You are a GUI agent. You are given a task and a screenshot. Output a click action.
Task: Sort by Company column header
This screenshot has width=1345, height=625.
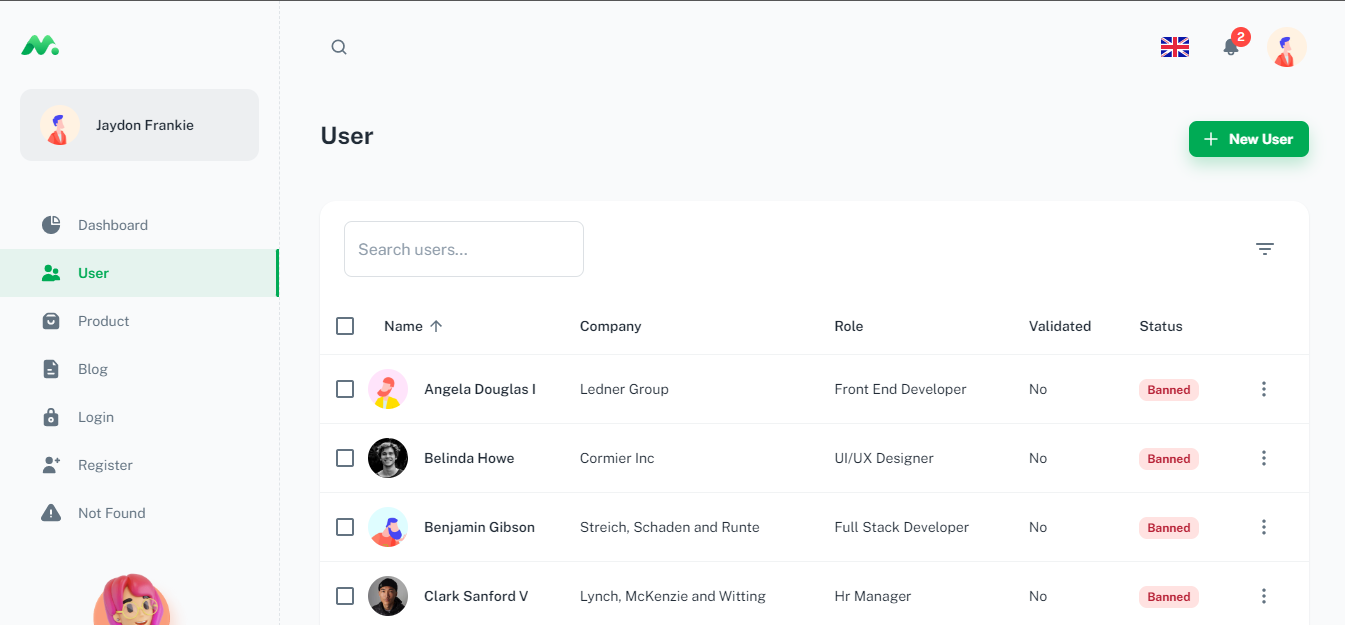[x=610, y=326]
